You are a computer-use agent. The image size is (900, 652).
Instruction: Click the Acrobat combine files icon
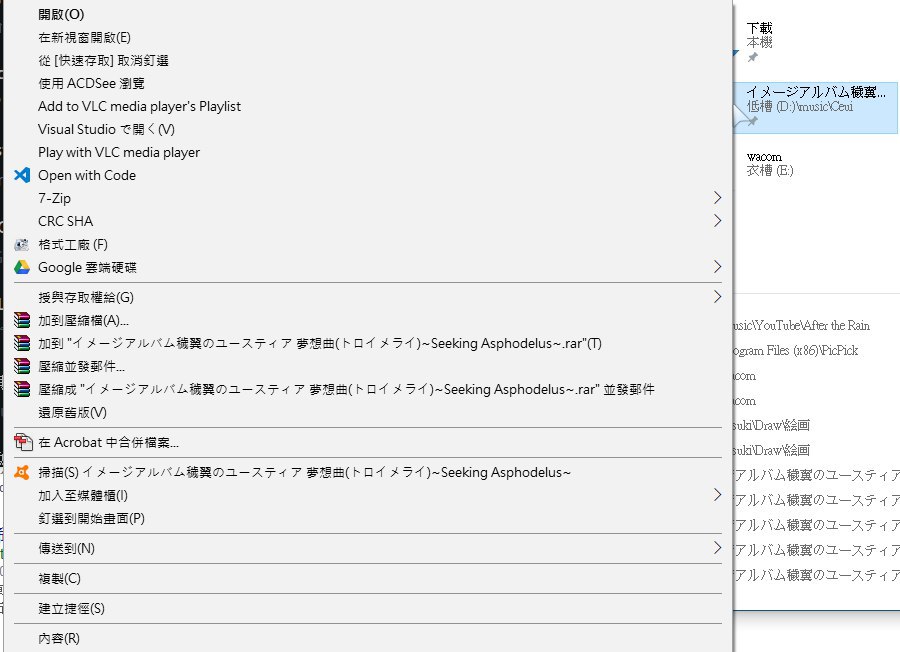coord(23,443)
